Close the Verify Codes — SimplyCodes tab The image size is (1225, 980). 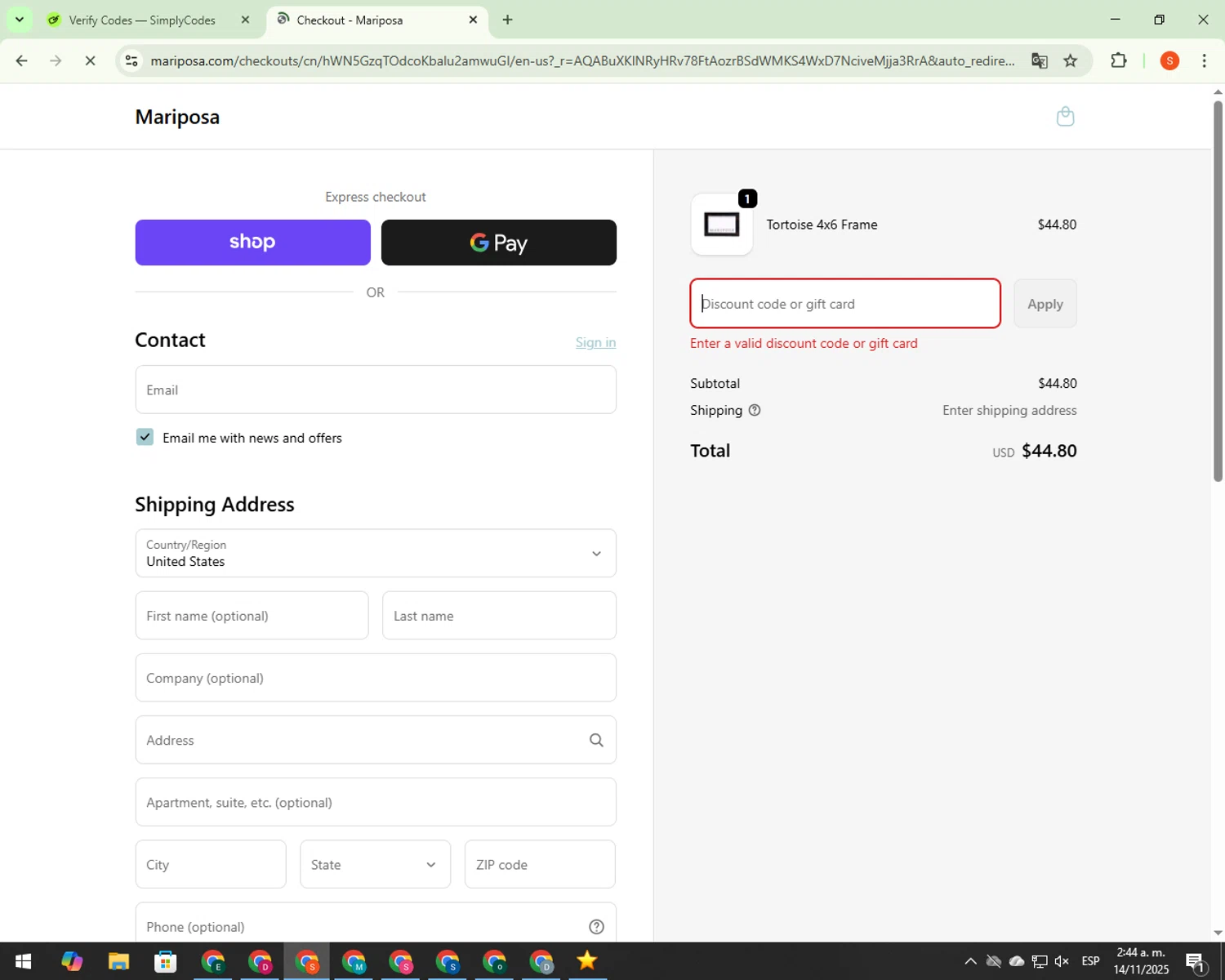coord(245,20)
